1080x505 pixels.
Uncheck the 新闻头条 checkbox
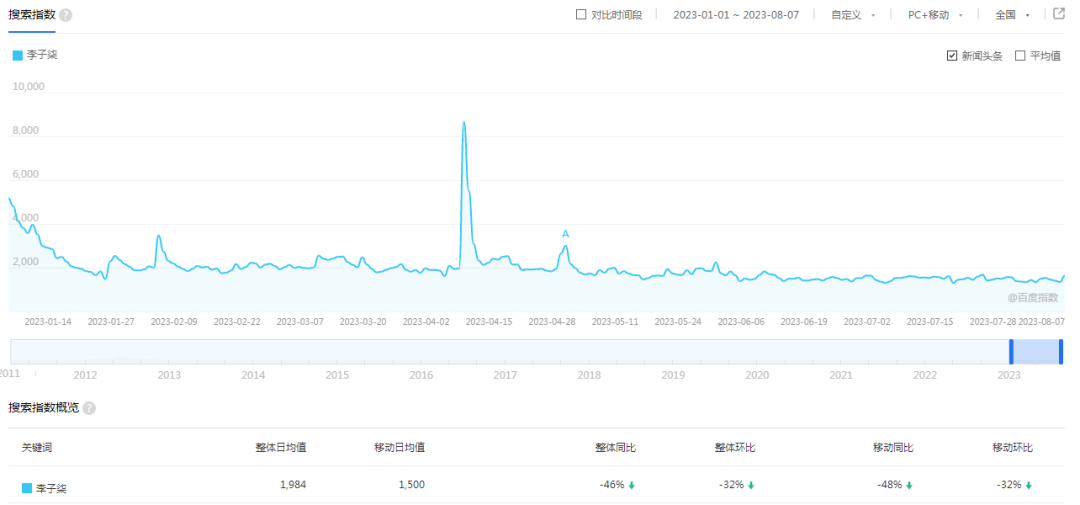952,56
